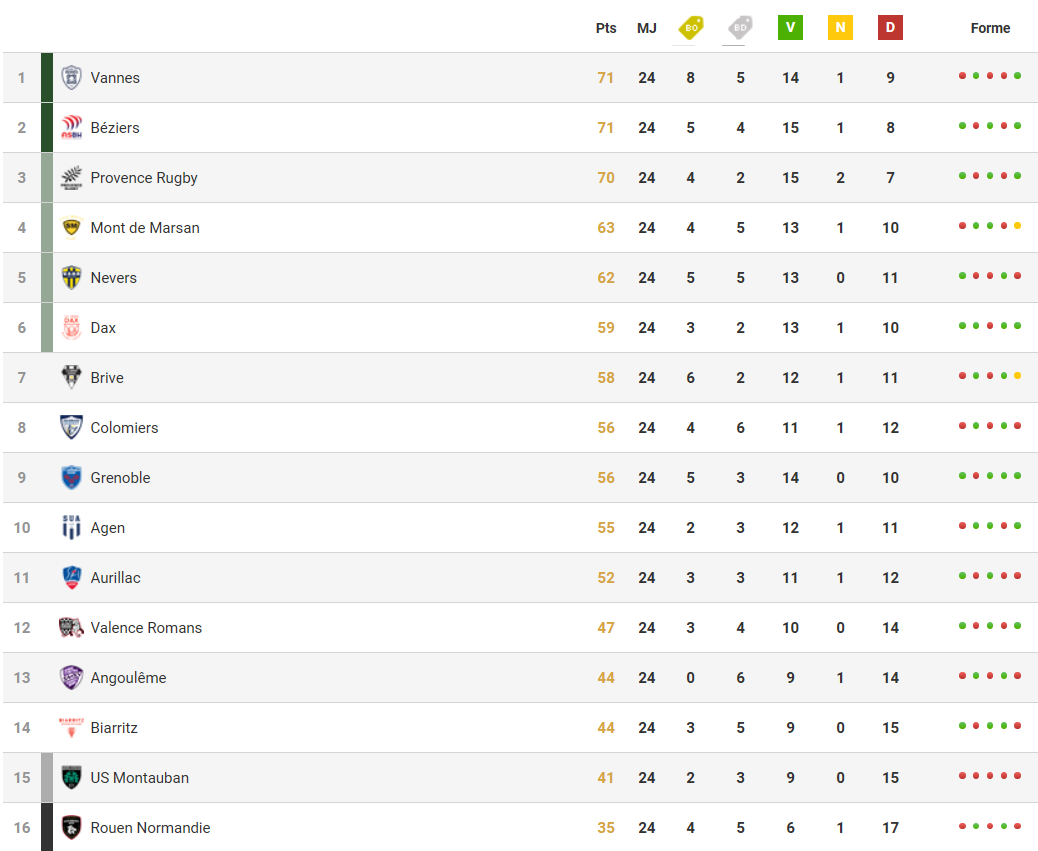Viewport: 1038px width, 851px height.
Task: Click the yellow N draws column icon
Action: (x=840, y=28)
